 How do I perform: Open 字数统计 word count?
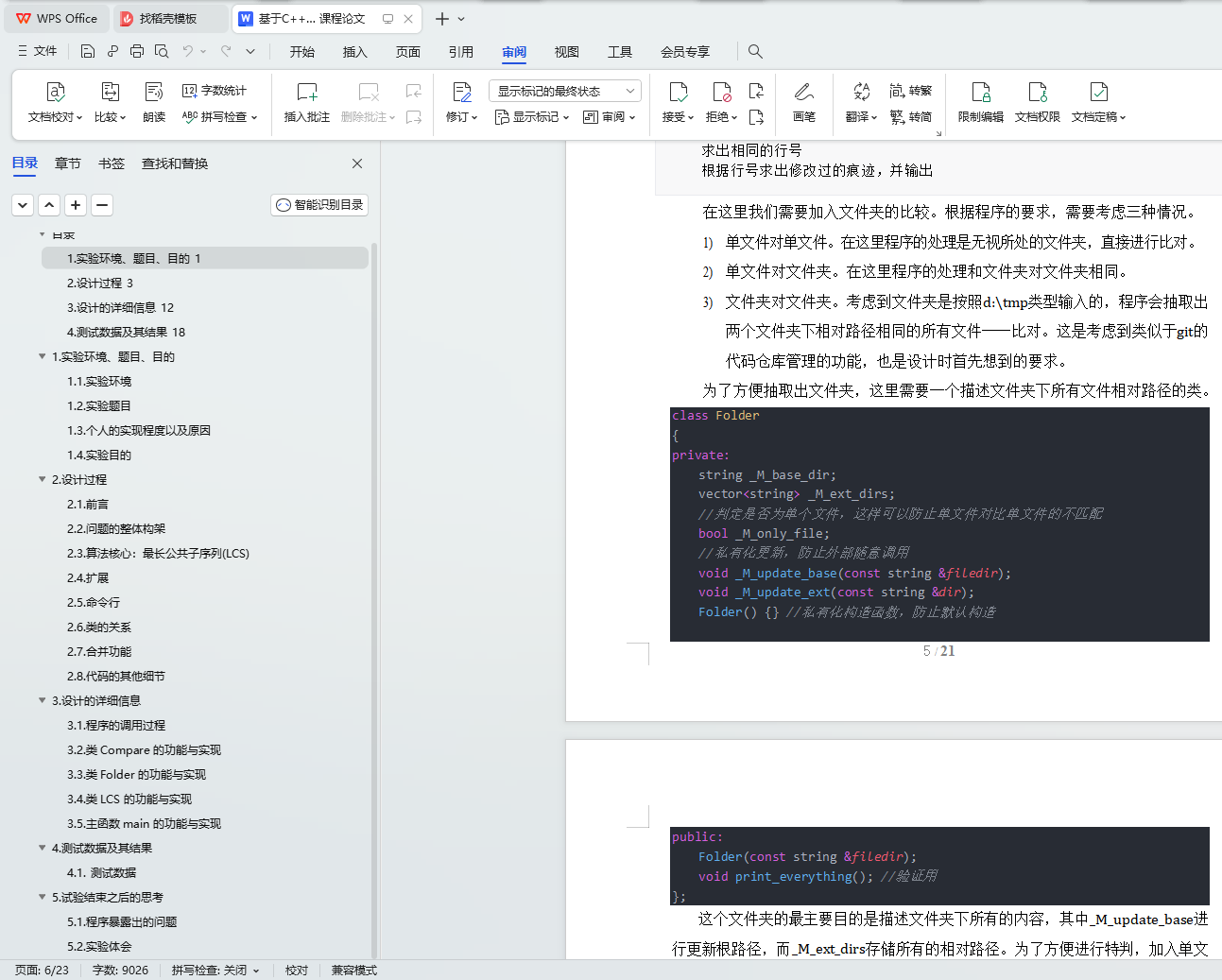215,91
